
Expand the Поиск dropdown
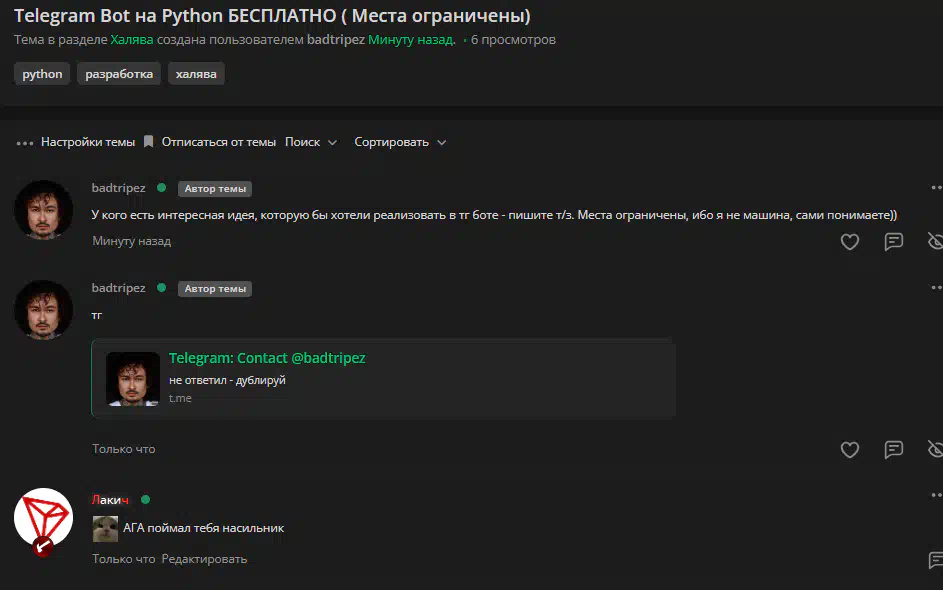[310, 142]
